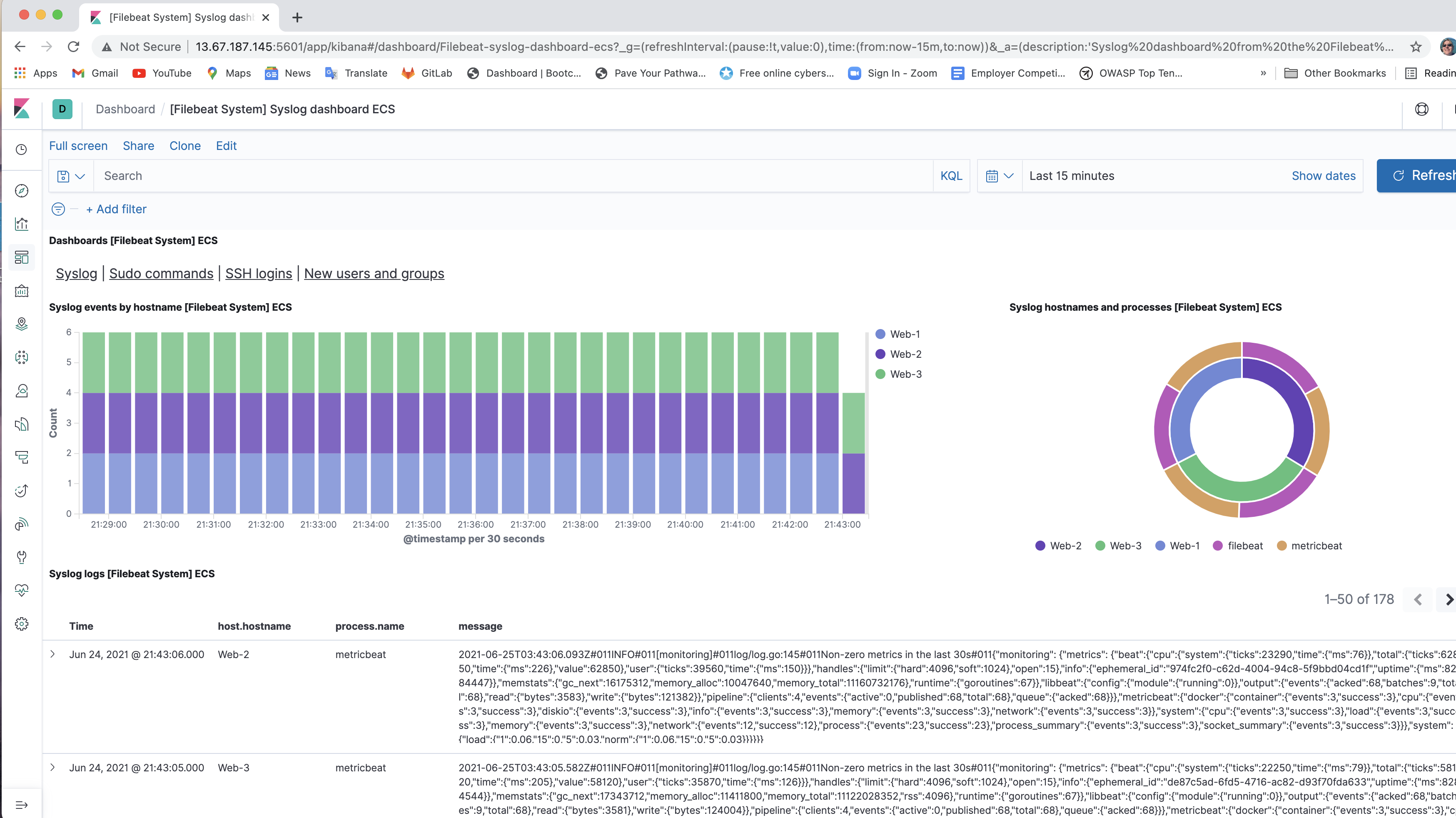Select the Dashboard icon in sidebar
Viewport: 1456px width, 818px height.
point(21,257)
